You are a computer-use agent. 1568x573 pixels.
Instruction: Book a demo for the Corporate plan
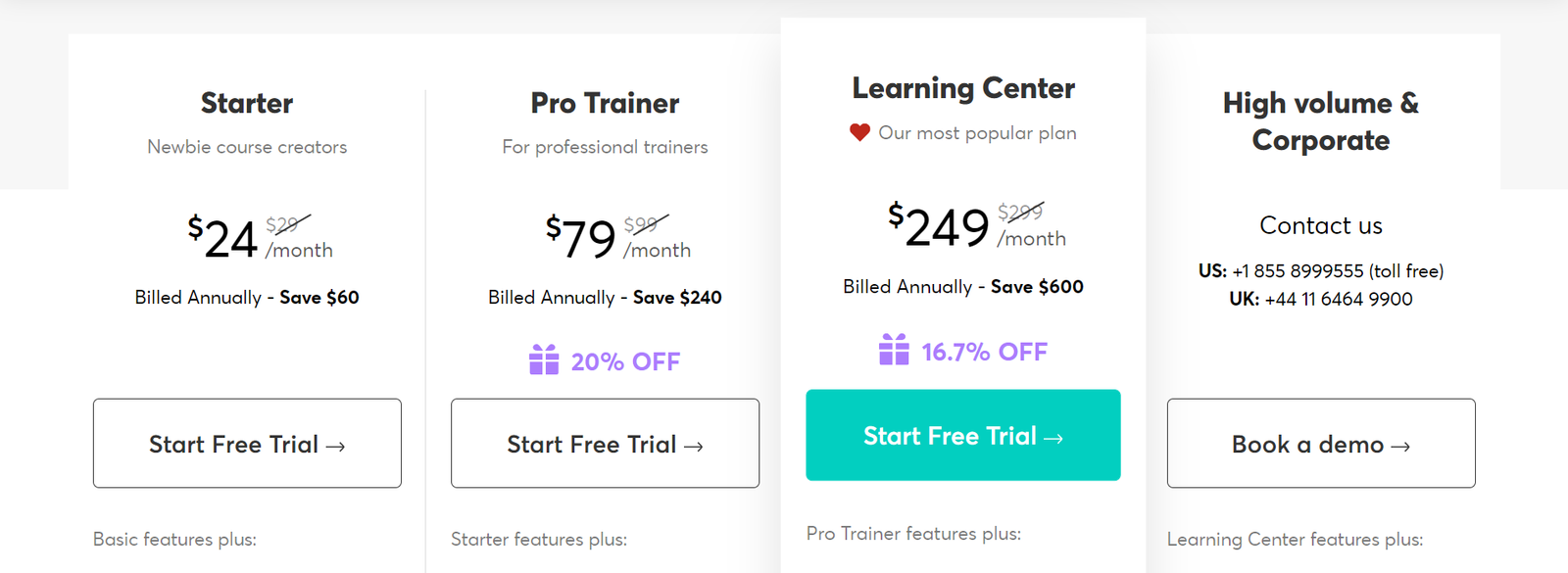tap(1320, 443)
